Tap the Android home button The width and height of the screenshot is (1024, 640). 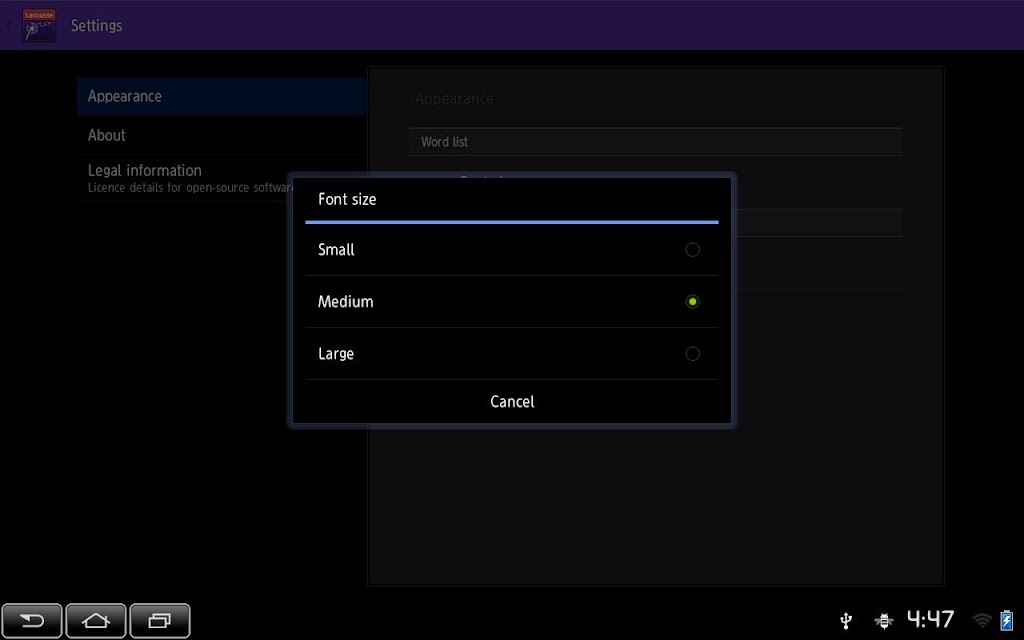tap(95, 620)
